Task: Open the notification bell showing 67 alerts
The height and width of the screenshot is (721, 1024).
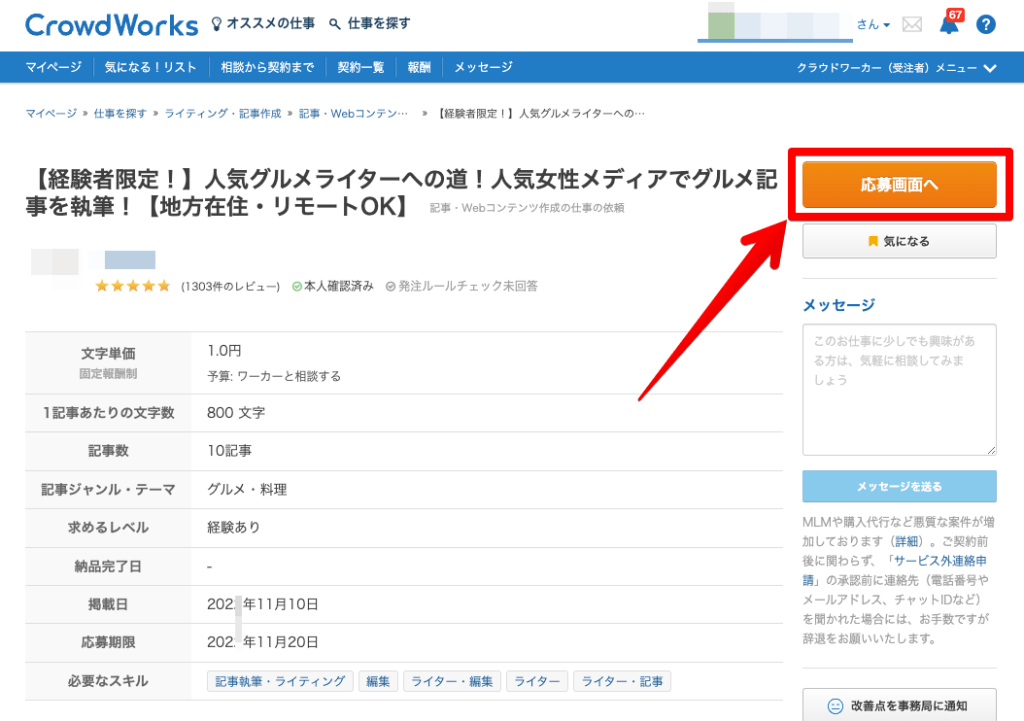Action: 947,24
